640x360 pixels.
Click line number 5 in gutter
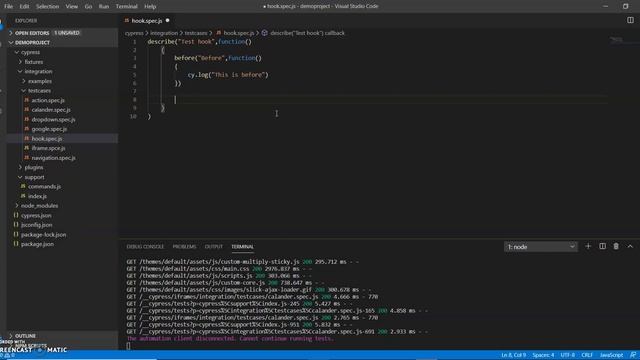tap(134, 75)
